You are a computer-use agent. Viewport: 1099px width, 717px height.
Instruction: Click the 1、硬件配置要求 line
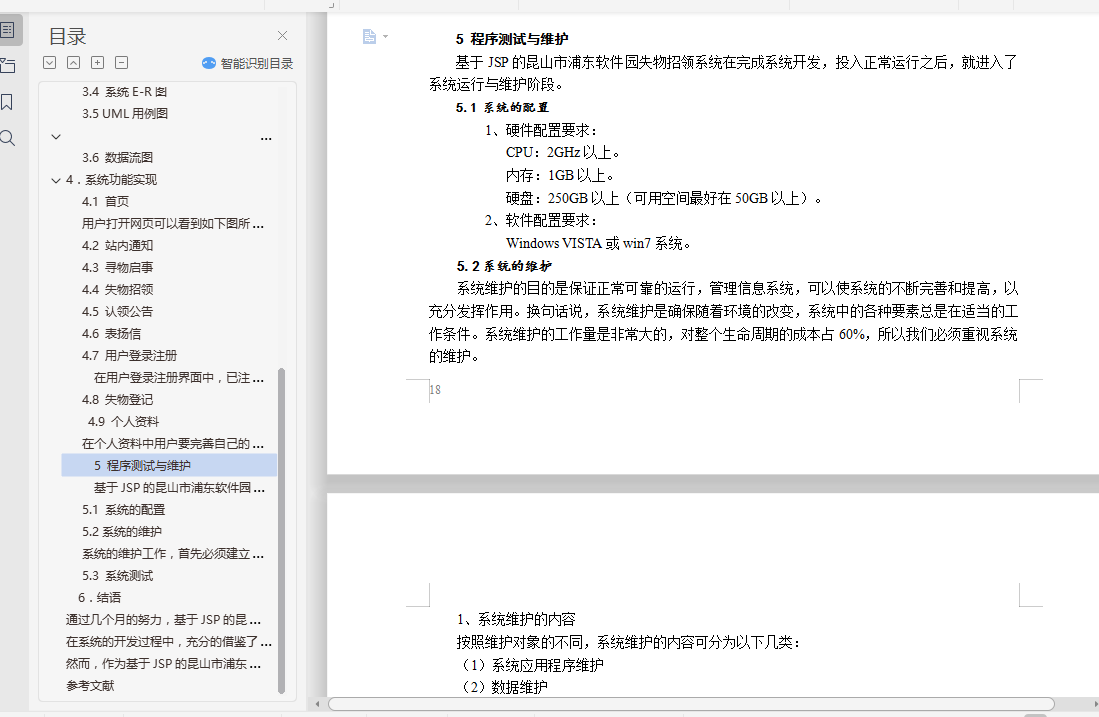pos(540,130)
